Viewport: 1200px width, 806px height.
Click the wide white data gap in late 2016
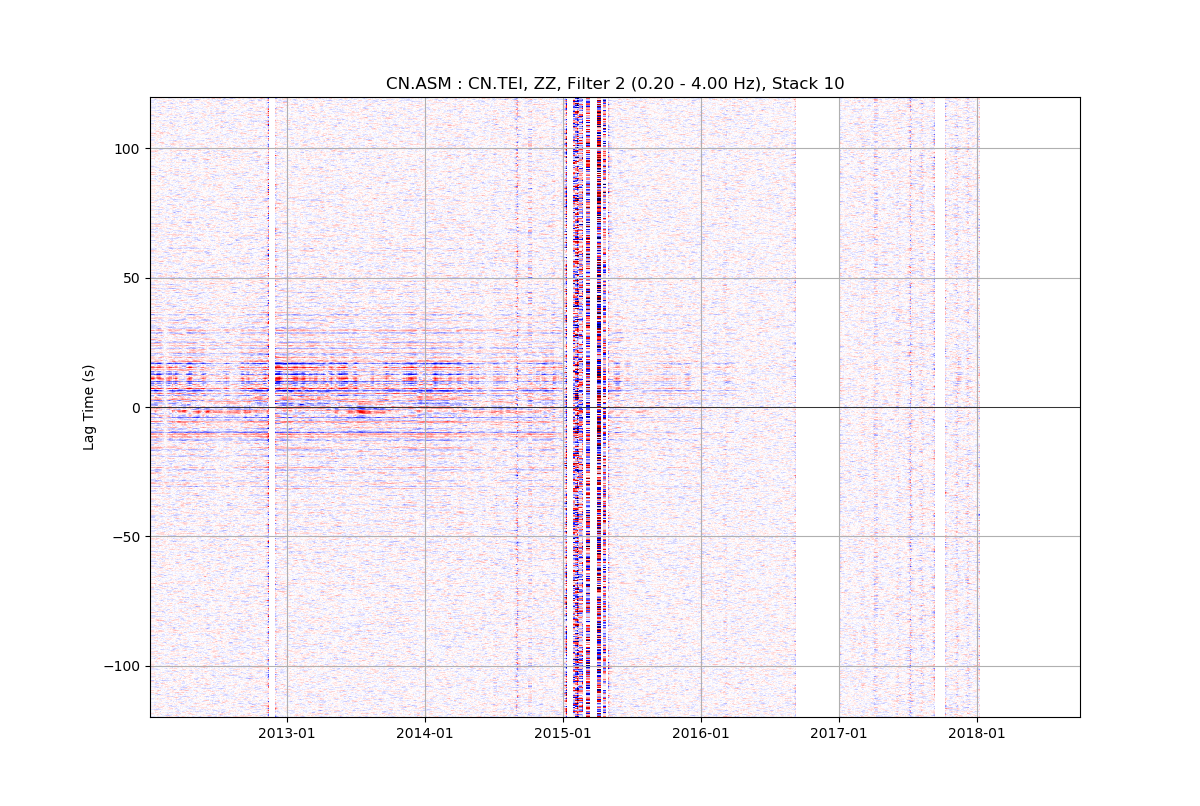[x=817, y=400]
